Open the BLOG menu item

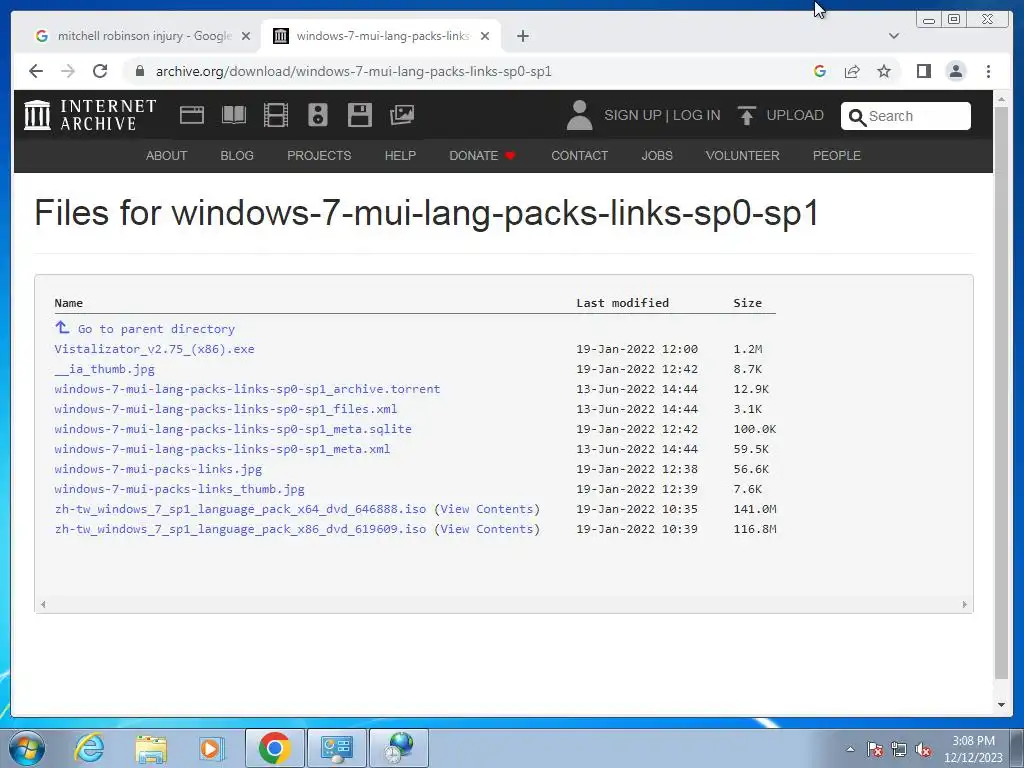(237, 155)
